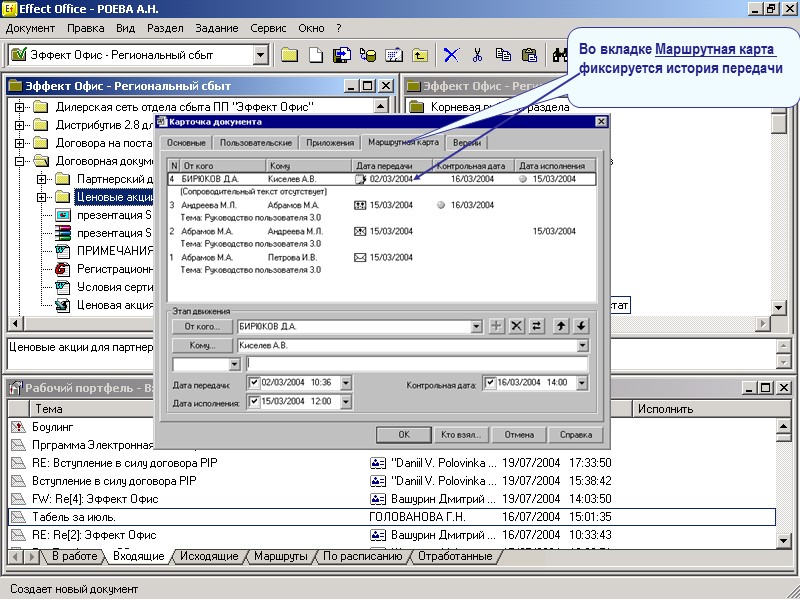Open the Сервис menu
The image size is (800, 600).
tap(268, 29)
